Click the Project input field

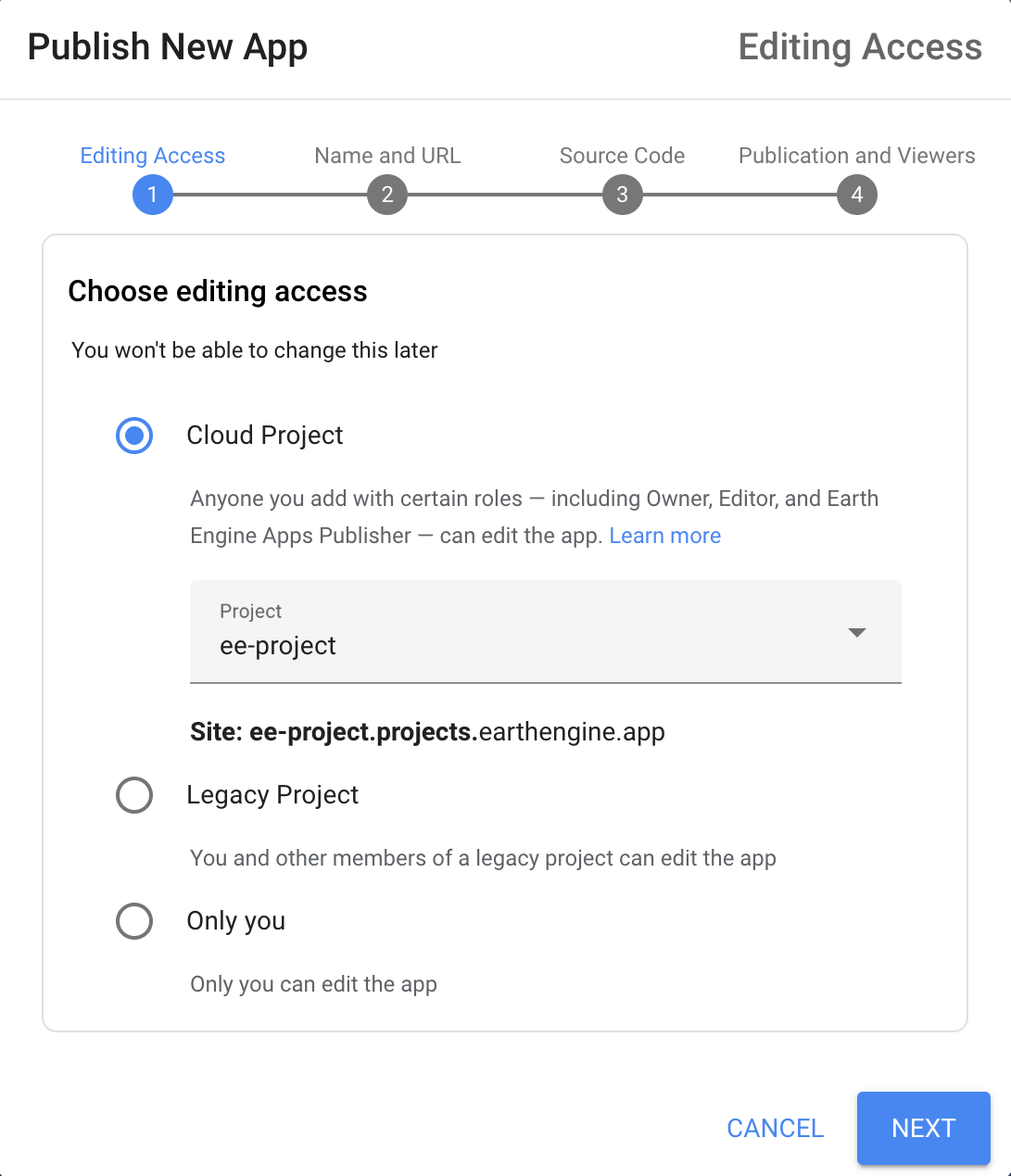(x=545, y=645)
